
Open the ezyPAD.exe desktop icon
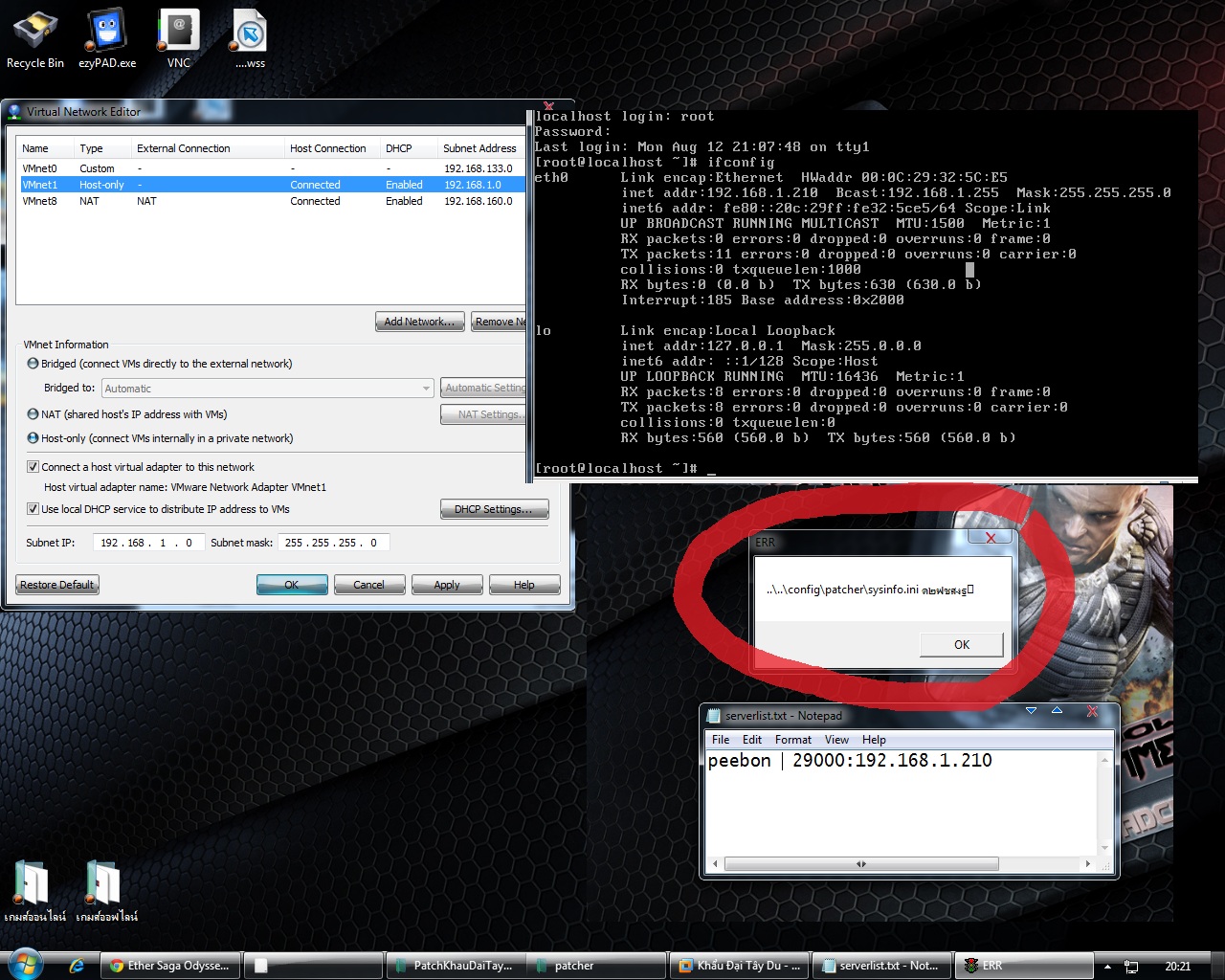coord(107,39)
